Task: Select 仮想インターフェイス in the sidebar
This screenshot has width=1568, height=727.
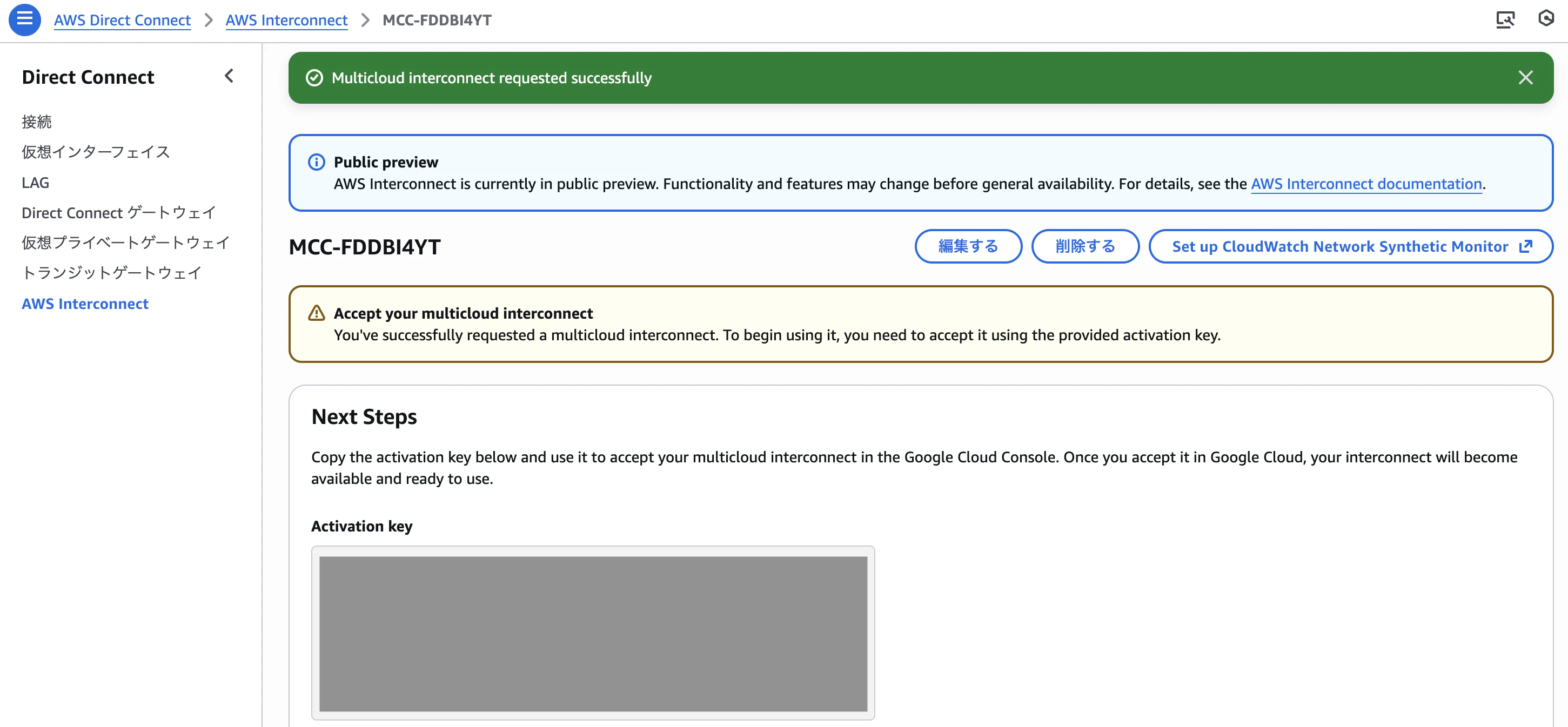Action: (96, 152)
